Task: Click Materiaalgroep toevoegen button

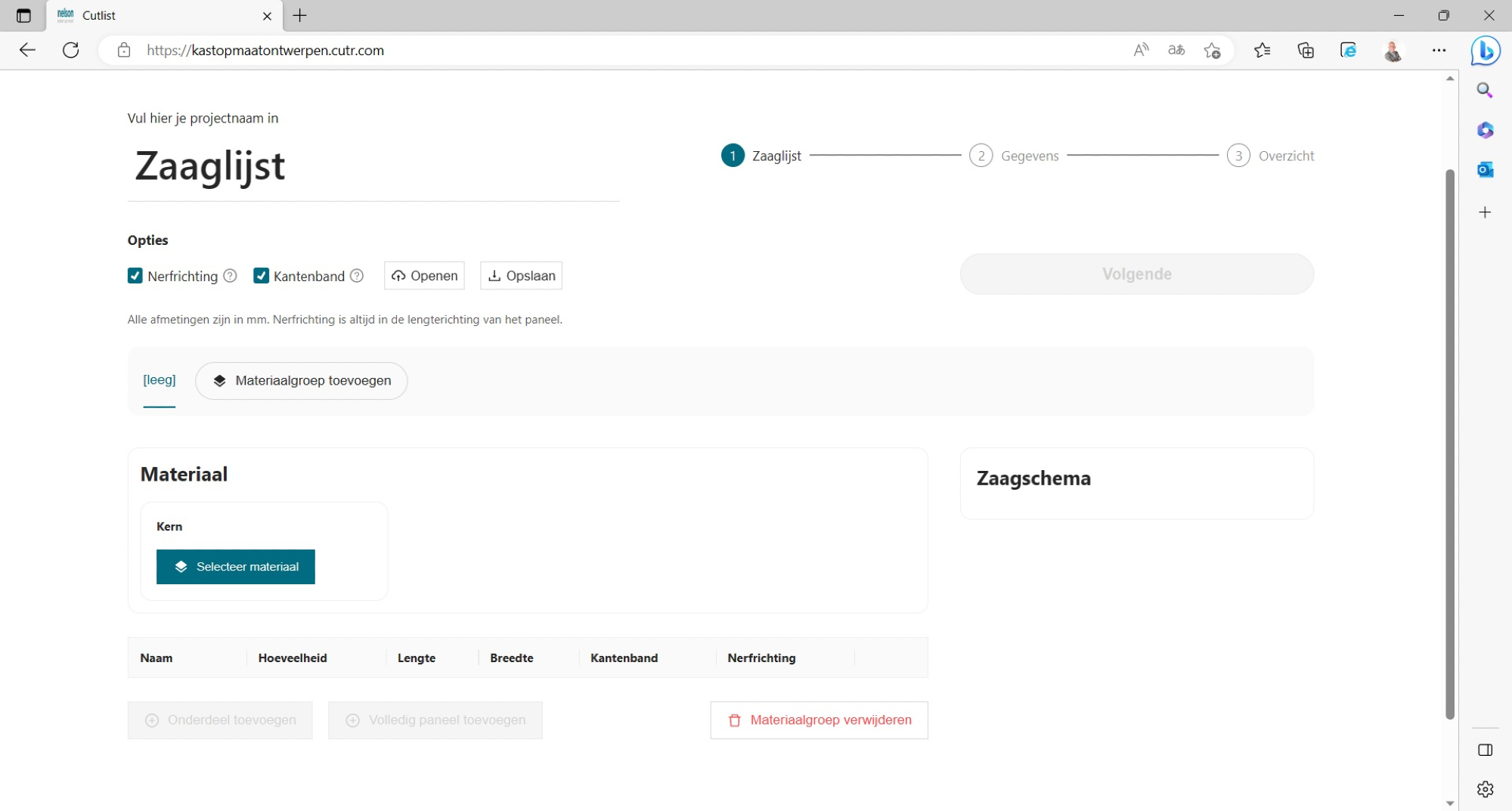Action: point(302,381)
